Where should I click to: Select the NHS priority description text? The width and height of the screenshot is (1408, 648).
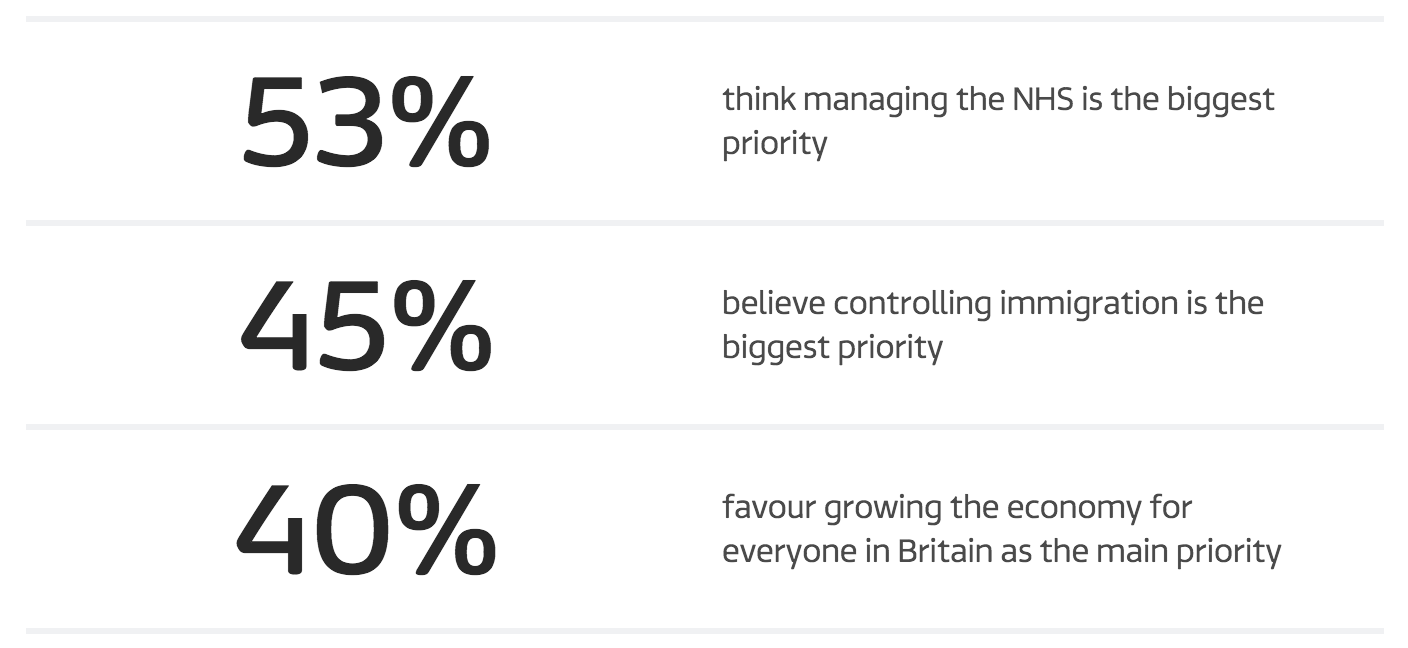[x=998, y=121]
